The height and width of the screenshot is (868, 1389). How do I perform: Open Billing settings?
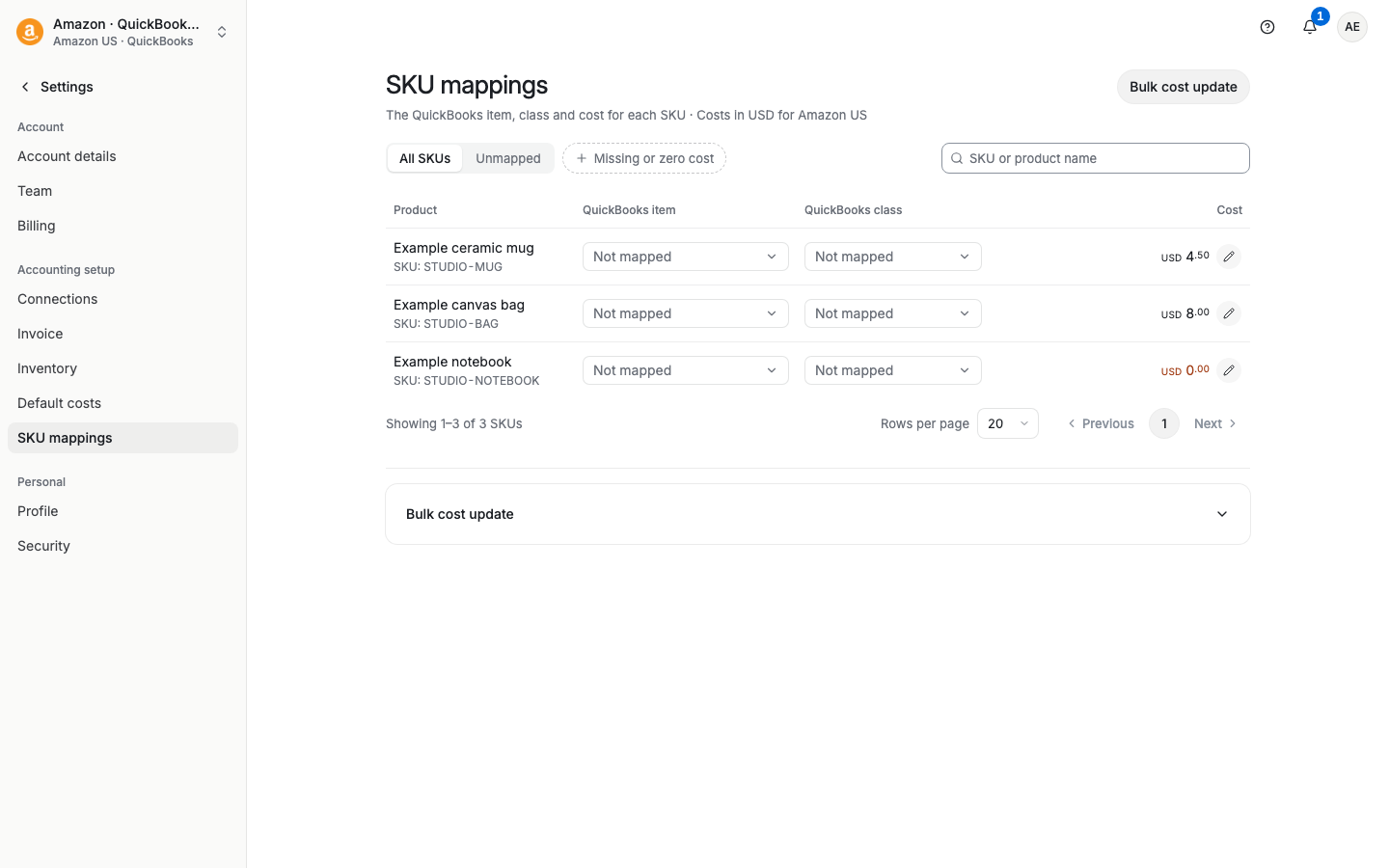(123, 226)
